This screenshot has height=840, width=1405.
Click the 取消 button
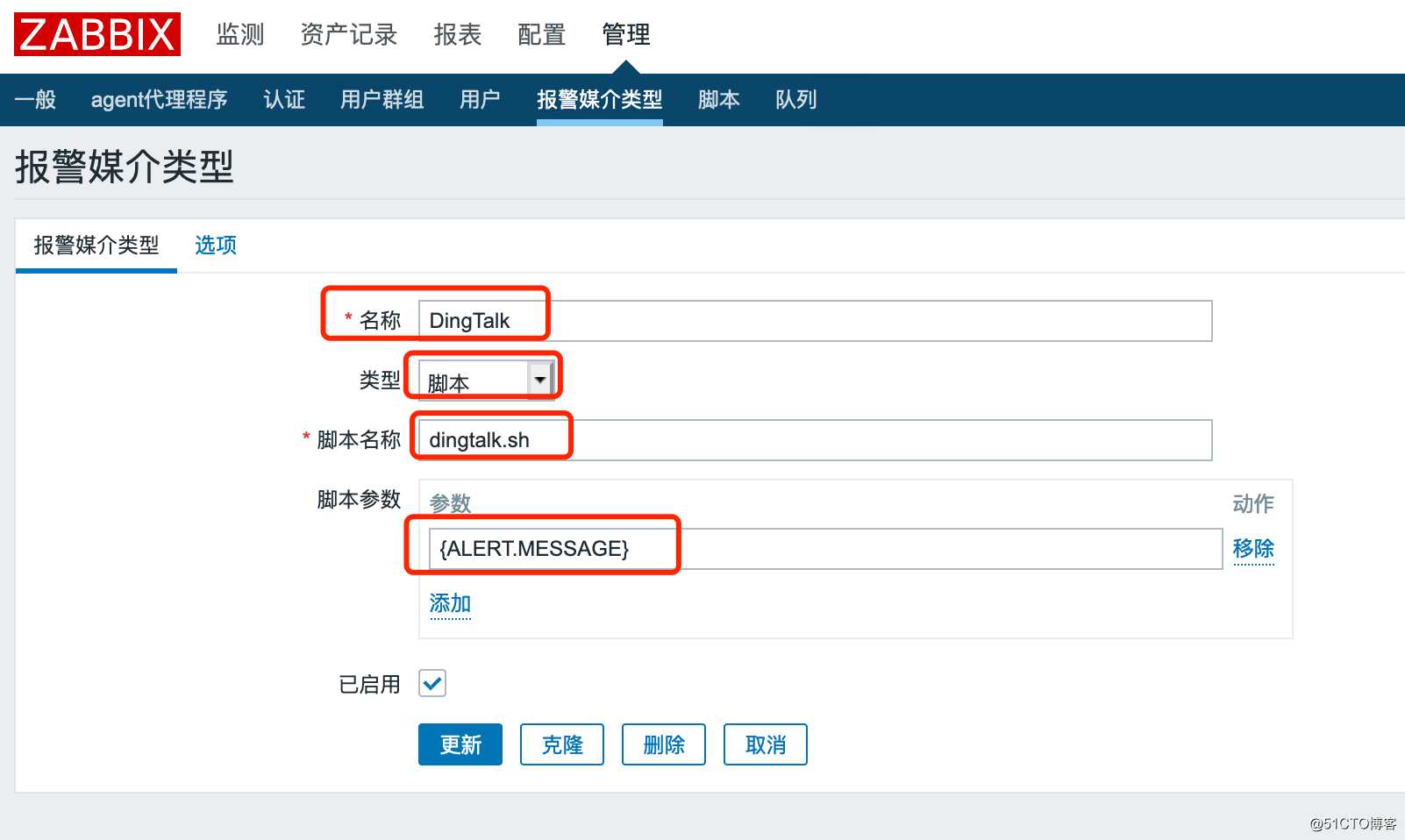pos(766,744)
